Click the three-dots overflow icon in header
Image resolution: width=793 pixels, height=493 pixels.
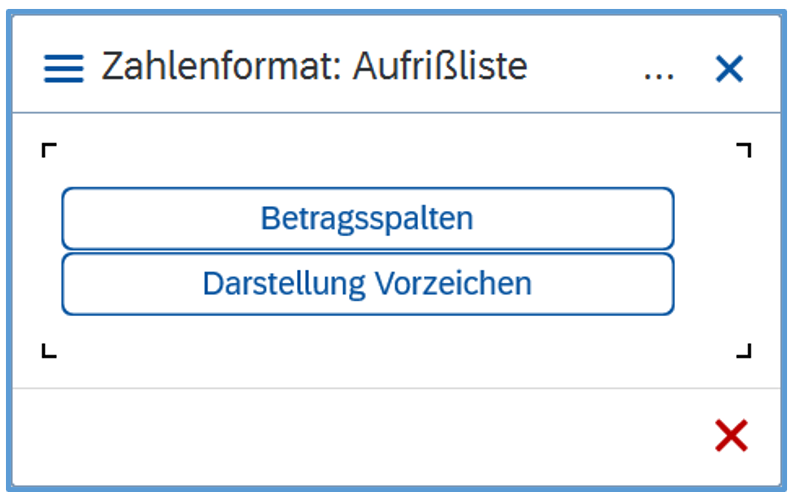(658, 70)
